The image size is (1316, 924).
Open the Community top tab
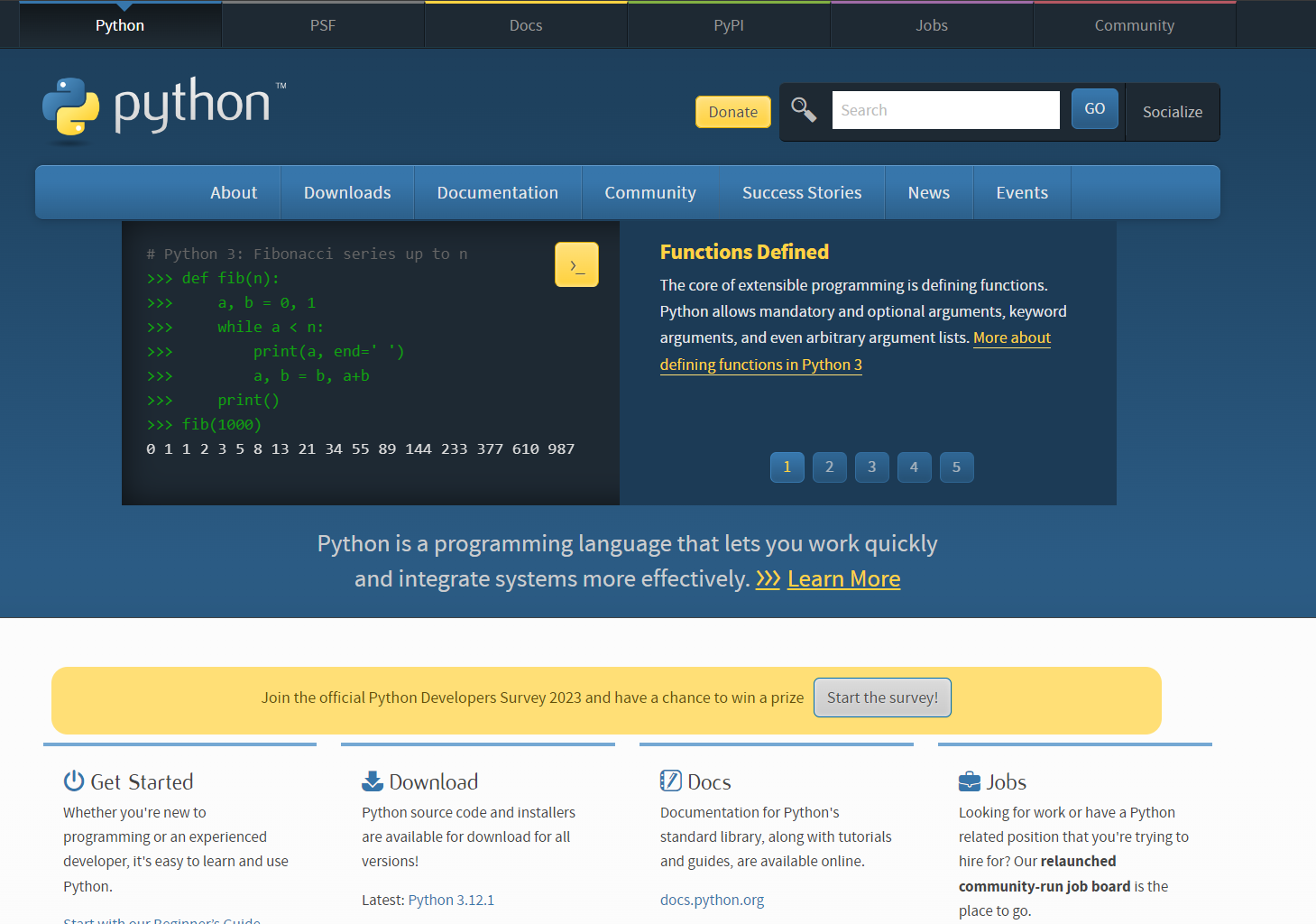[1135, 25]
